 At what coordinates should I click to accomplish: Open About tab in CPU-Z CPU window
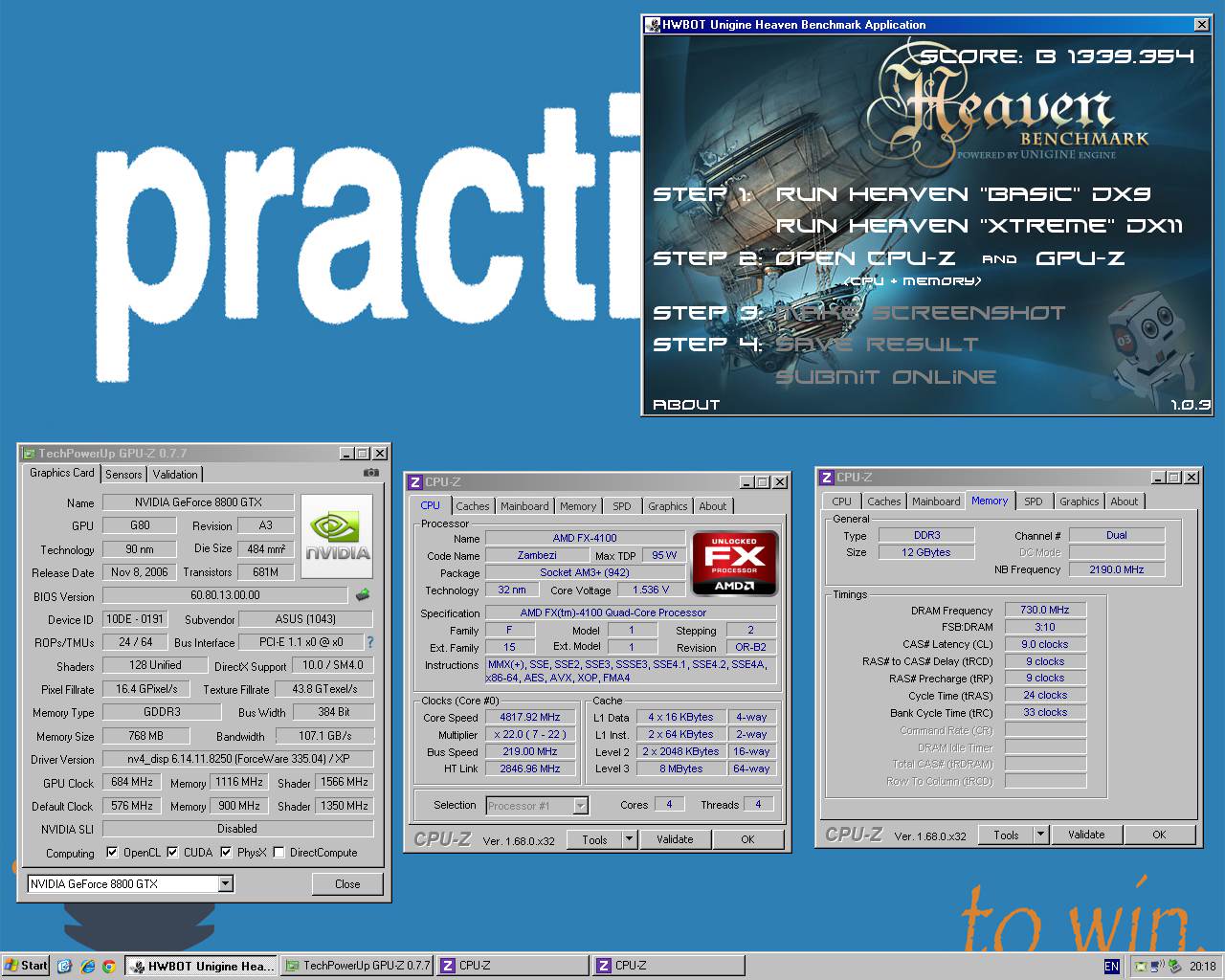[x=713, y=506]
